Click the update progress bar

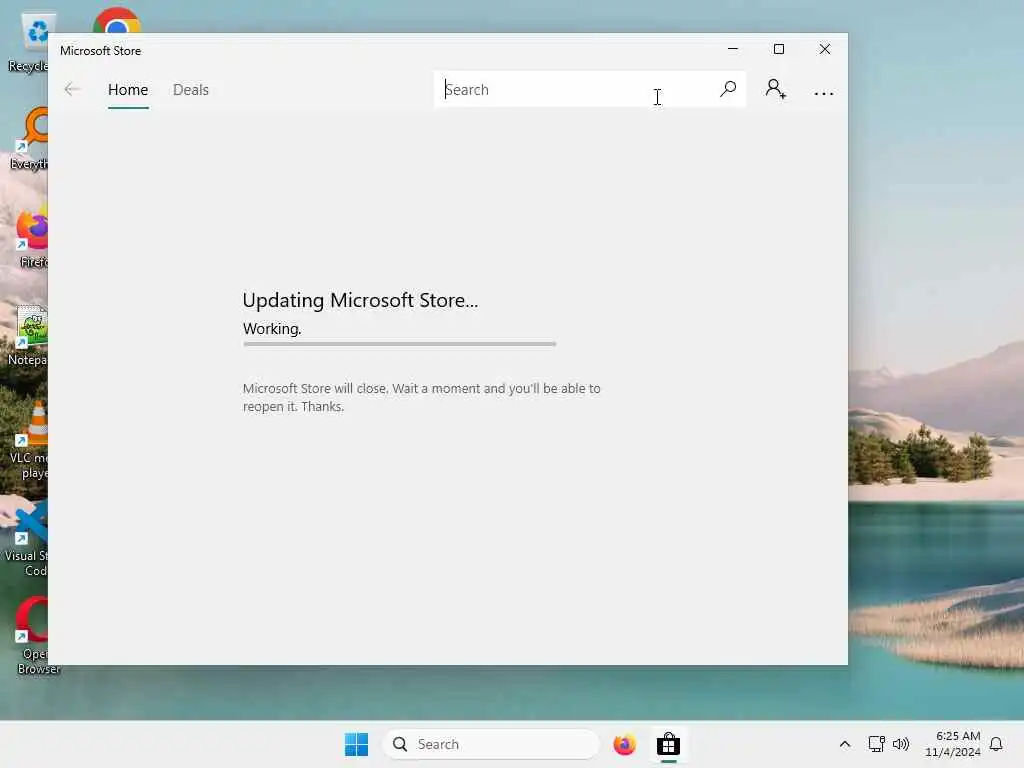[400, 344]
